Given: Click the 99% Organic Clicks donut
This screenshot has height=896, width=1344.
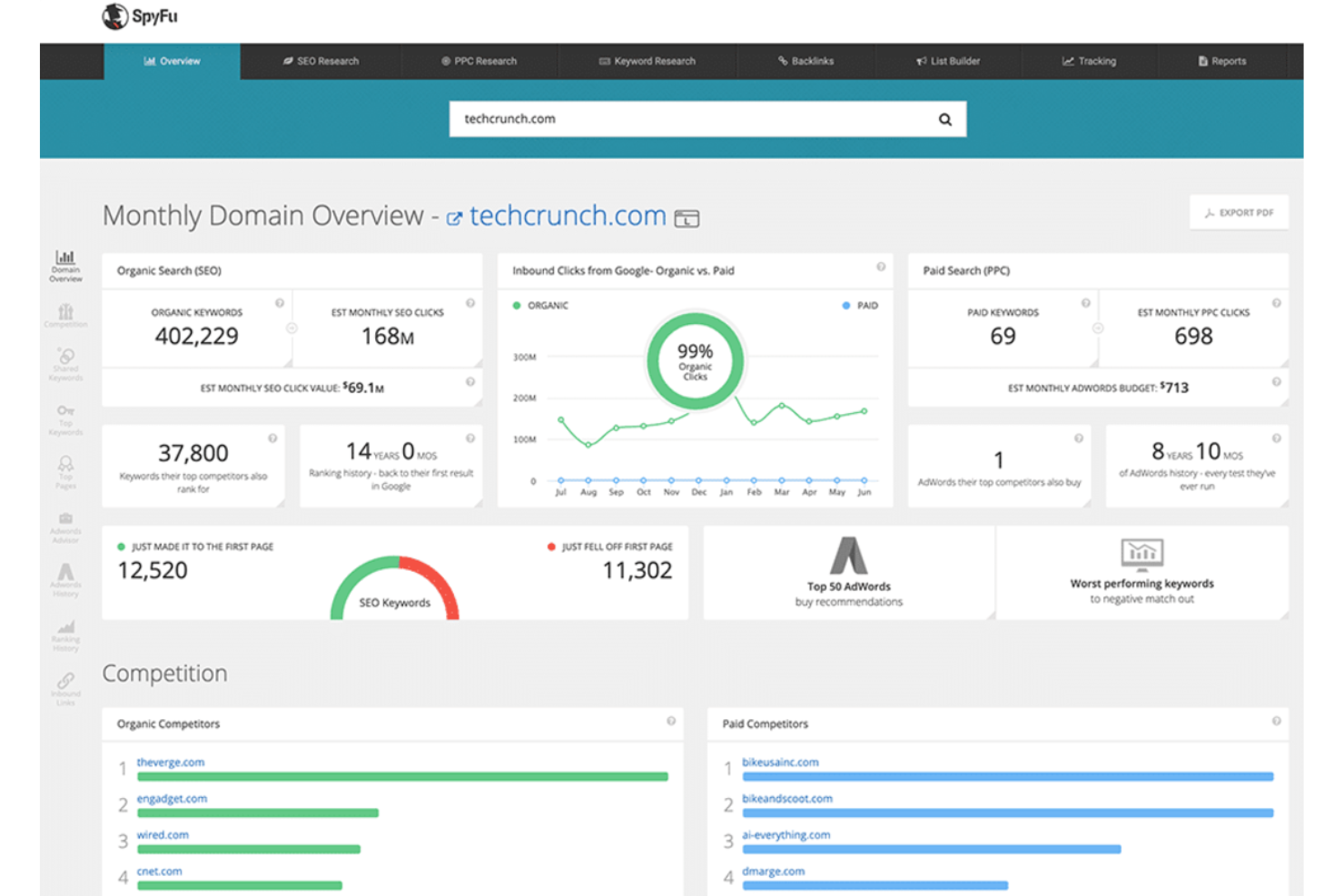Looking at the screenshot, I should (696, 361).
